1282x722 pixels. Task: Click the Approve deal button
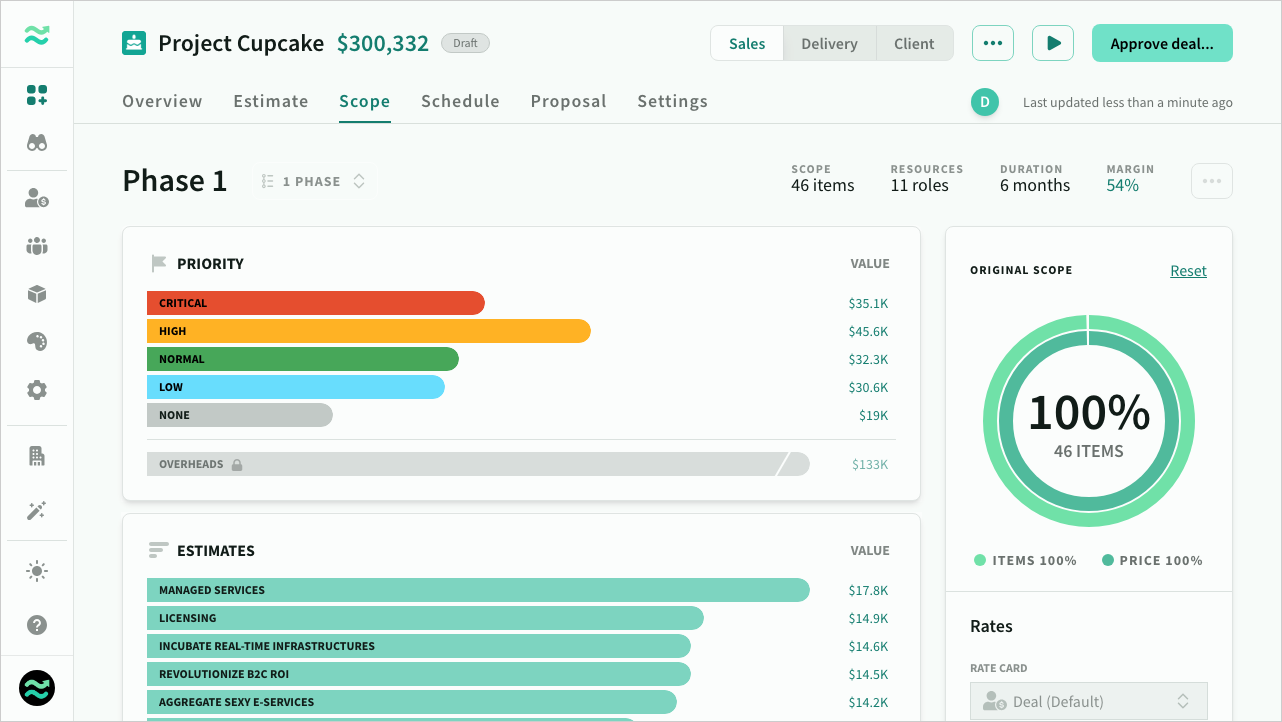click(1161, 44)
